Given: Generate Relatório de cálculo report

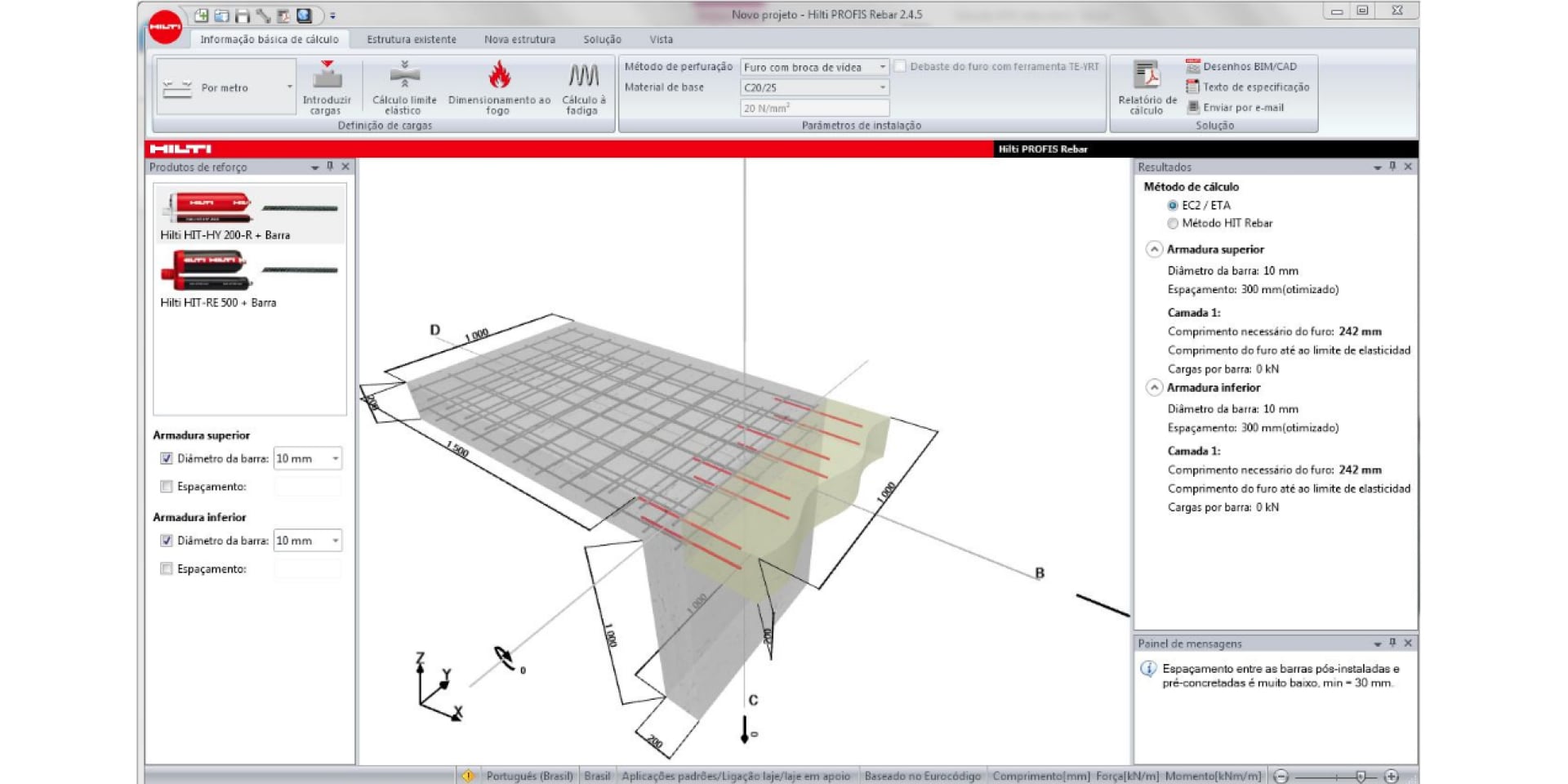Looking at the screenshot, I should point(1147,87).
